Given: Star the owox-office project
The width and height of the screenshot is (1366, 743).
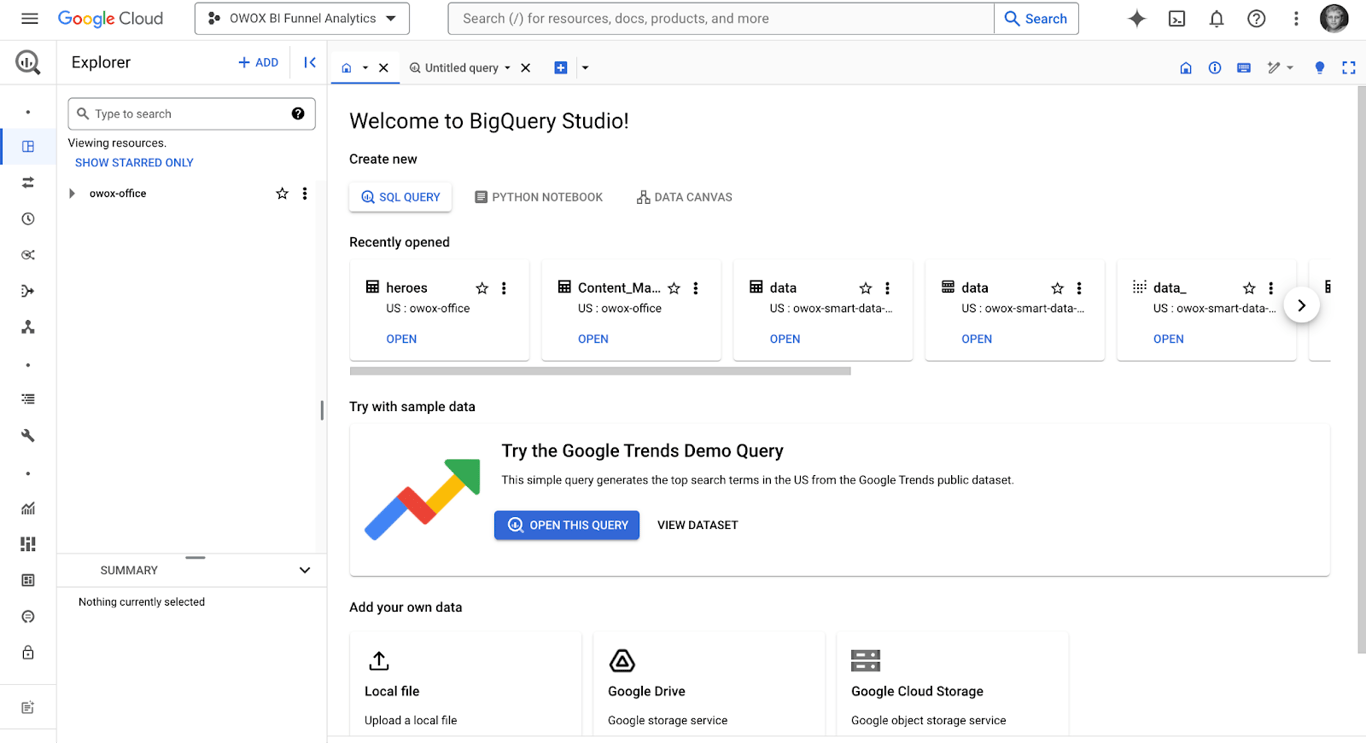Looking at the screenshot, I should point(282,194).
